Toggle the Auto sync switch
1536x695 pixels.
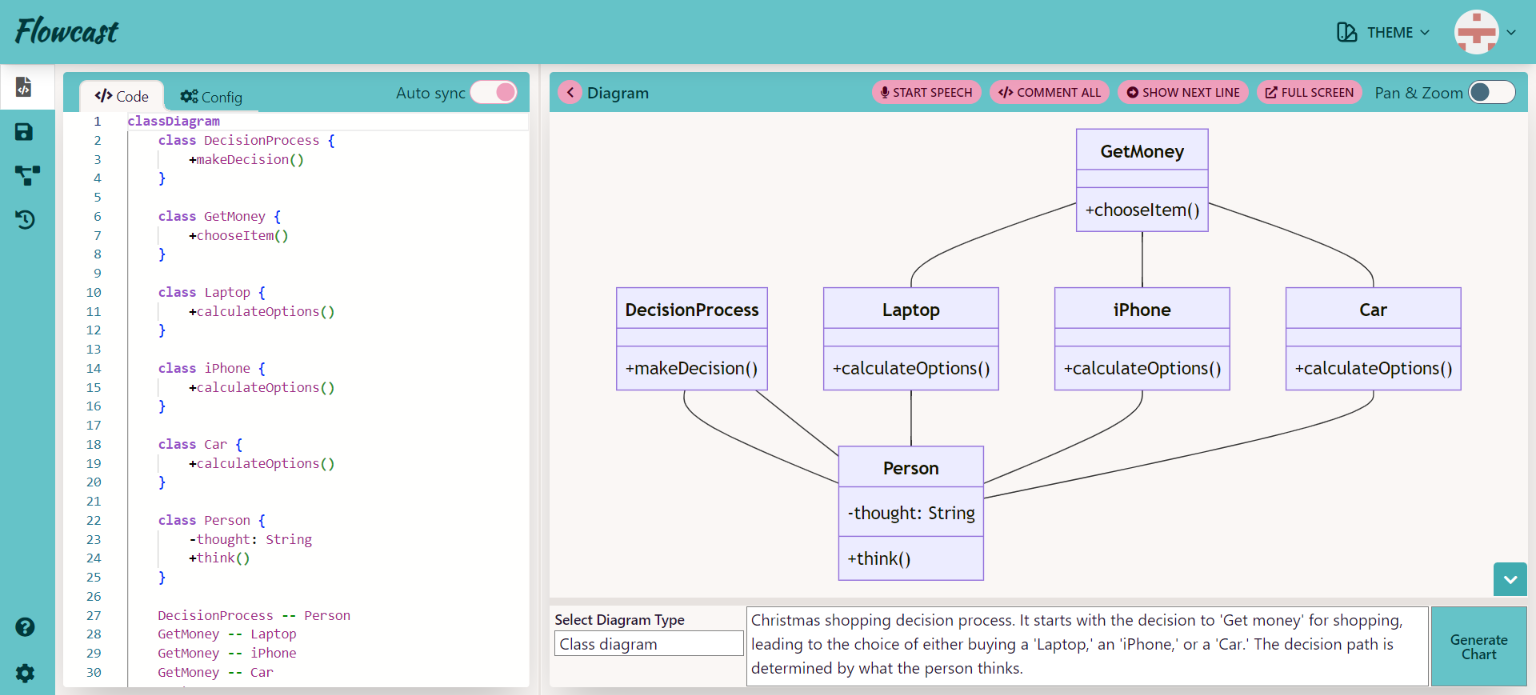tap(493, 93)
